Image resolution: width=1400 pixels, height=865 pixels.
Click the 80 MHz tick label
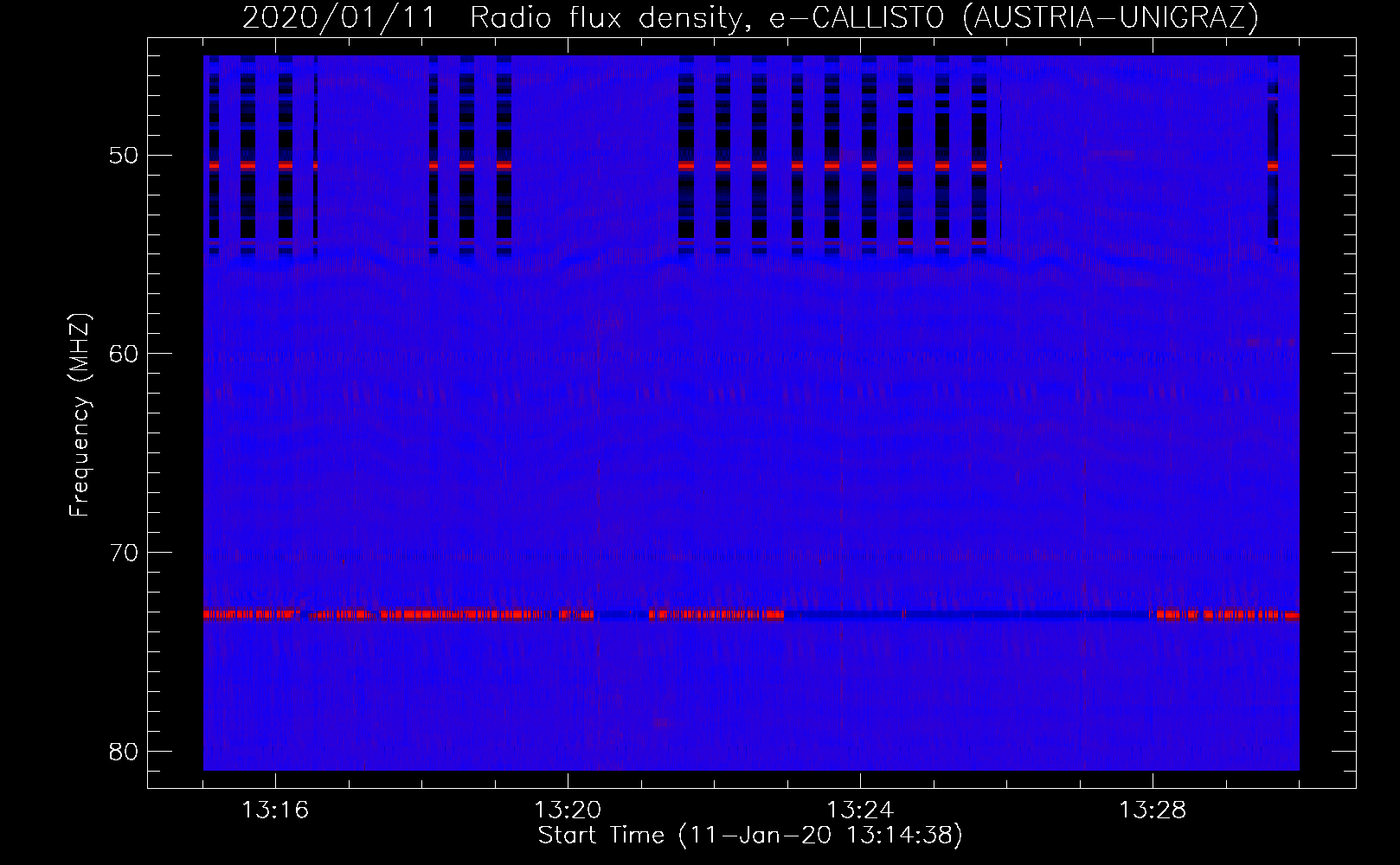pyautogui.click(x=125, y=751)
